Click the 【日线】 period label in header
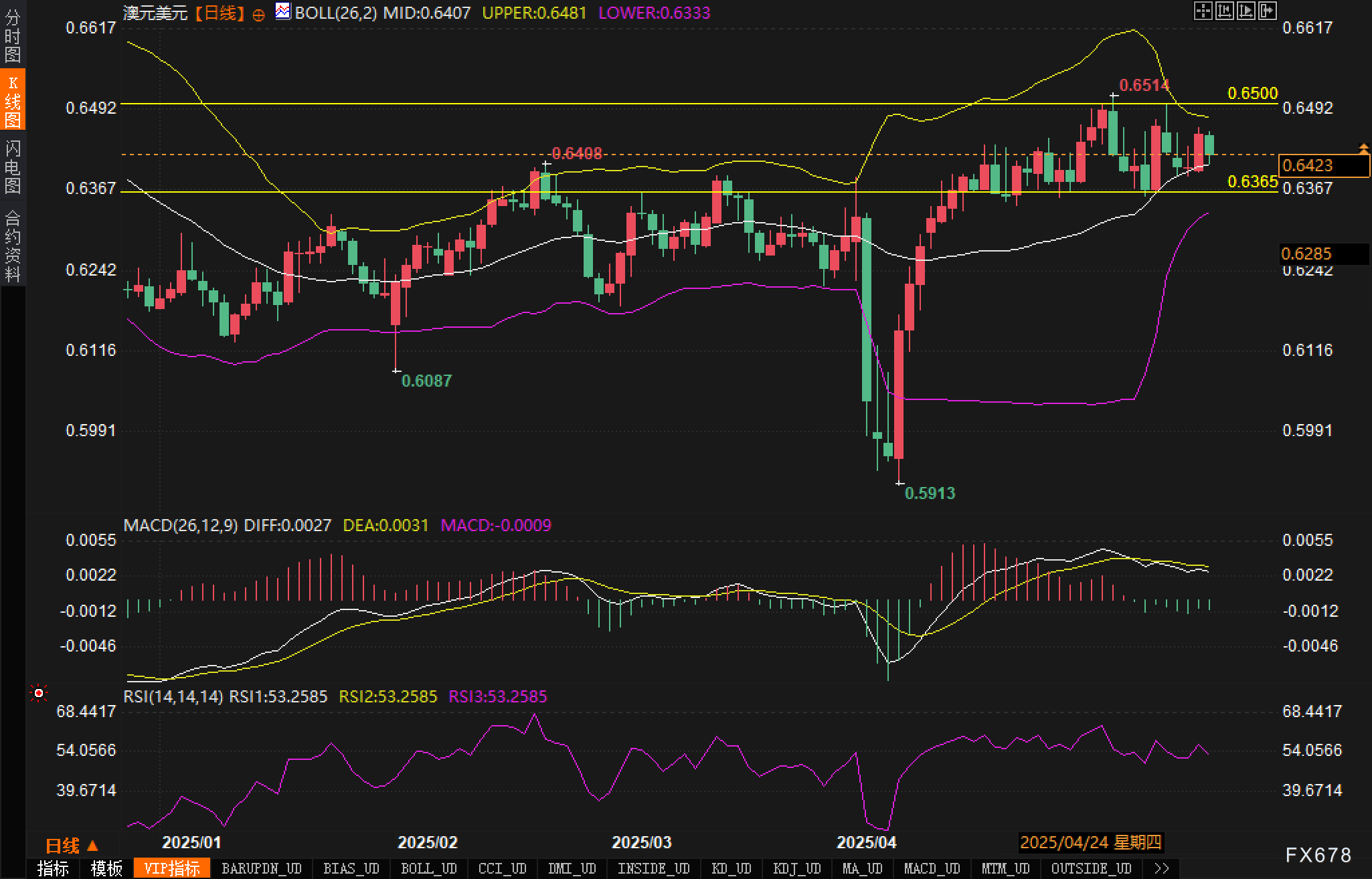Viewport: 1372px width, 879px height. [220, 13]
